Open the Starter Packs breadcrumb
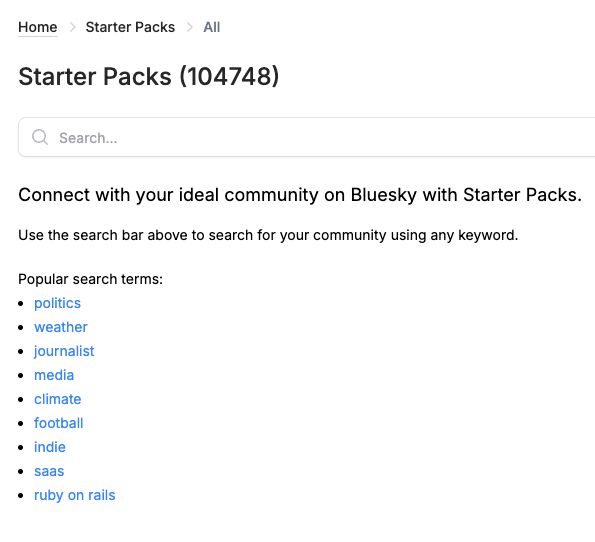Image resolution: width=595 pixels, height=542 pixels. coord(130,27)
